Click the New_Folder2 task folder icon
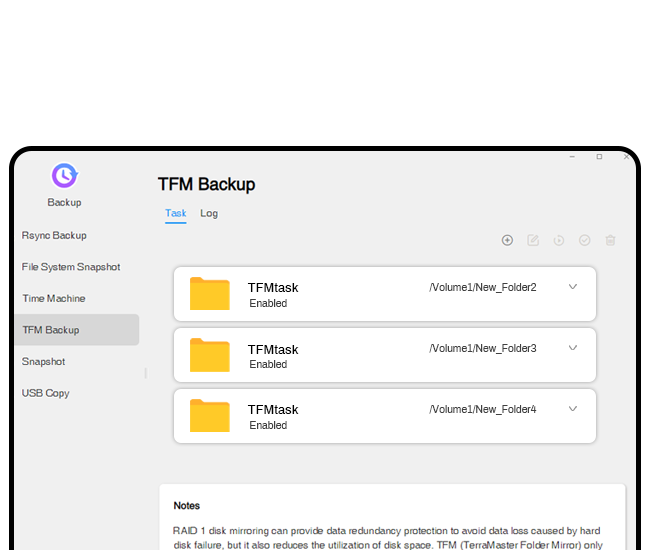 210,294
